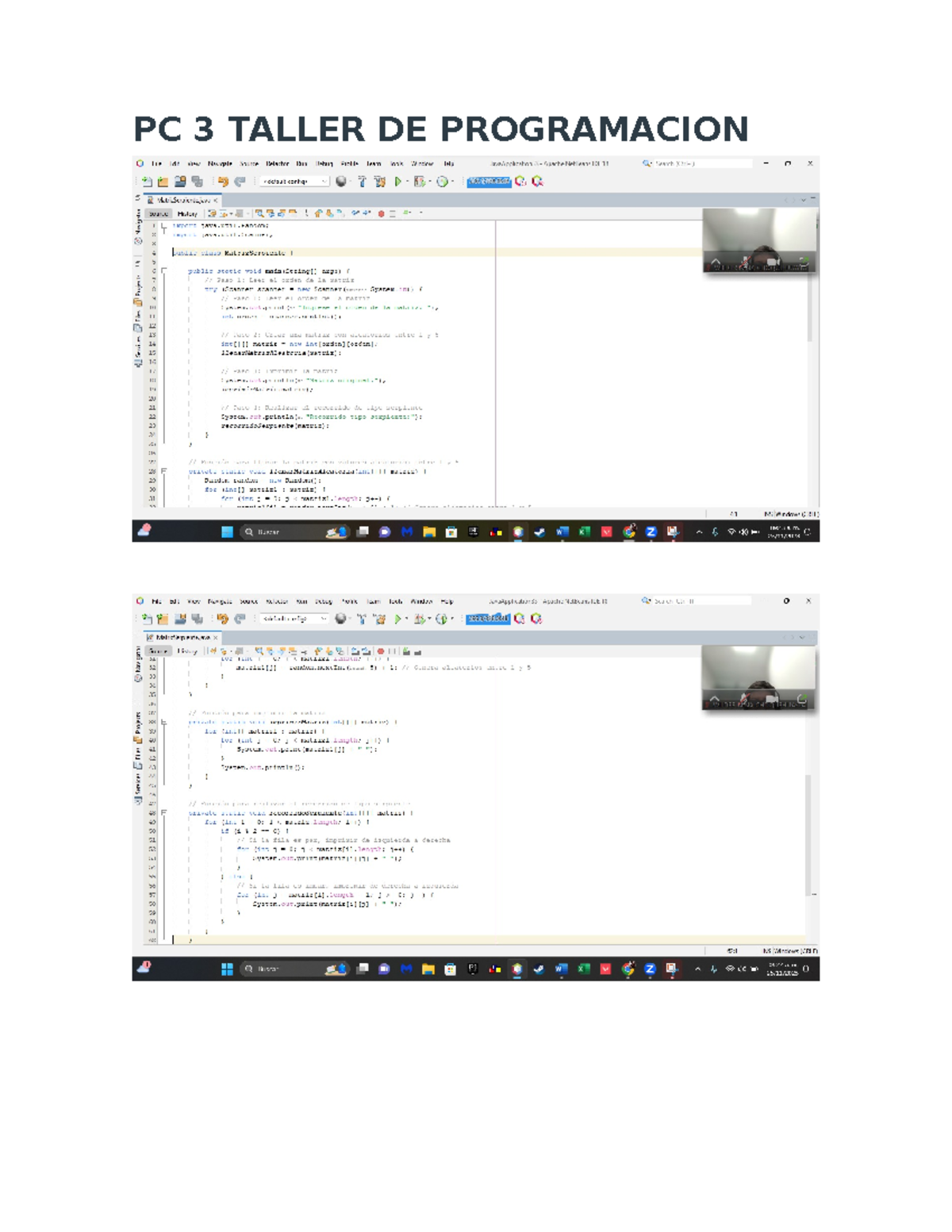Open a new project using toolbar icon
Viewport: 952px width, 1232px height.
click(163, 181)
